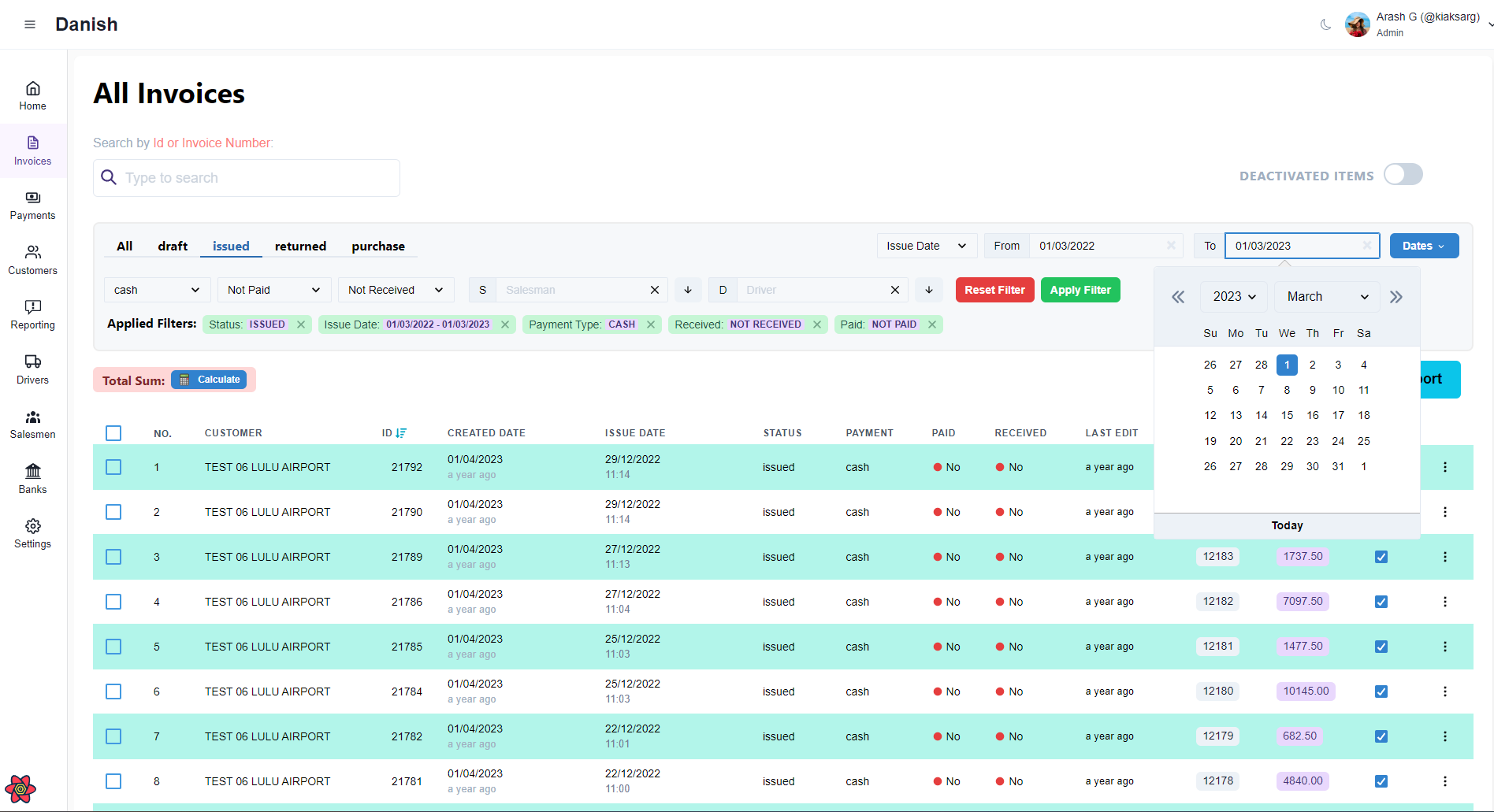Screen dimensions: 1494x812
Task: Open Banks in sidebar
Action: [33, 480]
